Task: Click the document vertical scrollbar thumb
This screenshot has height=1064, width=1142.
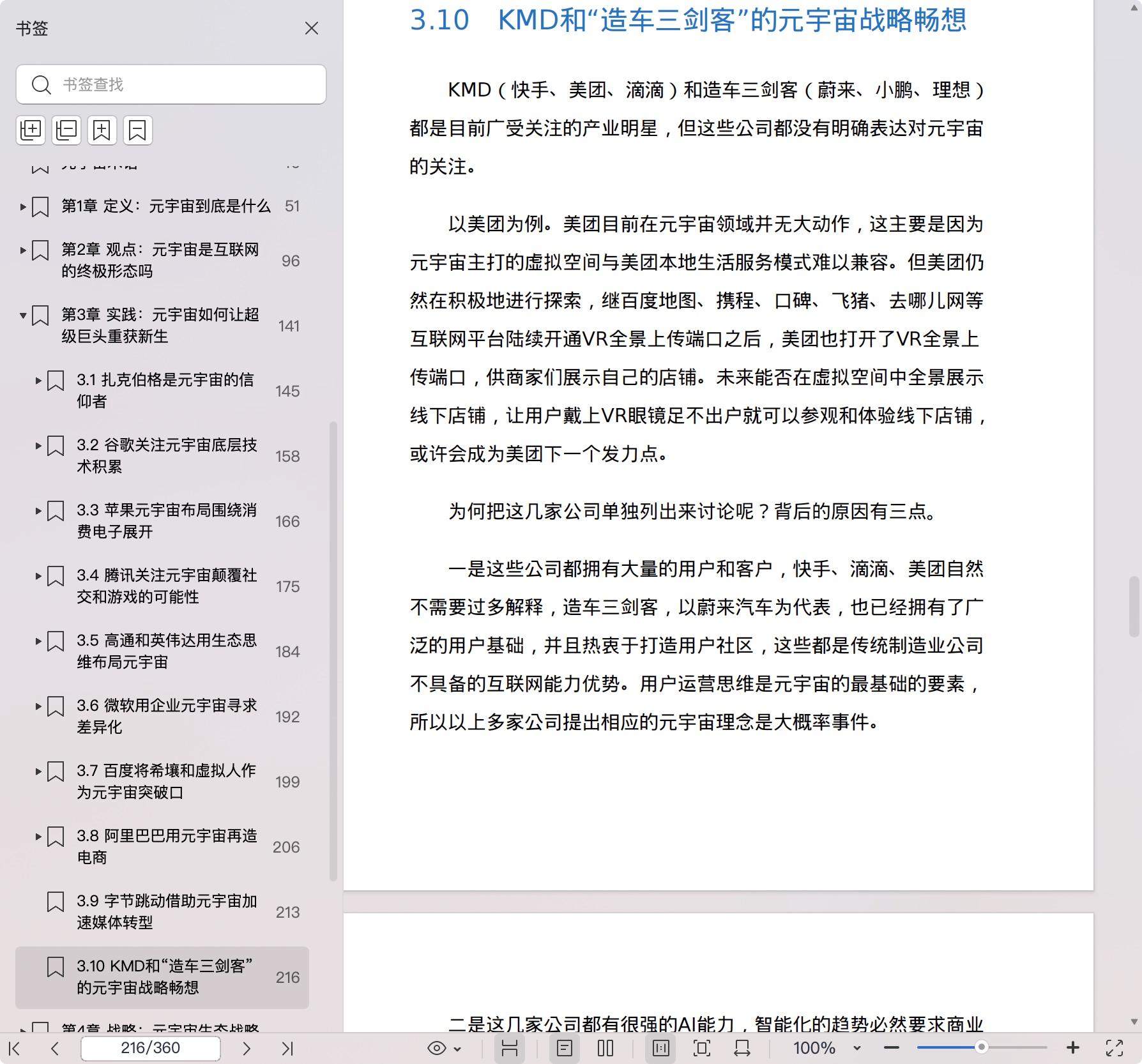Action: click(1134, 607)
